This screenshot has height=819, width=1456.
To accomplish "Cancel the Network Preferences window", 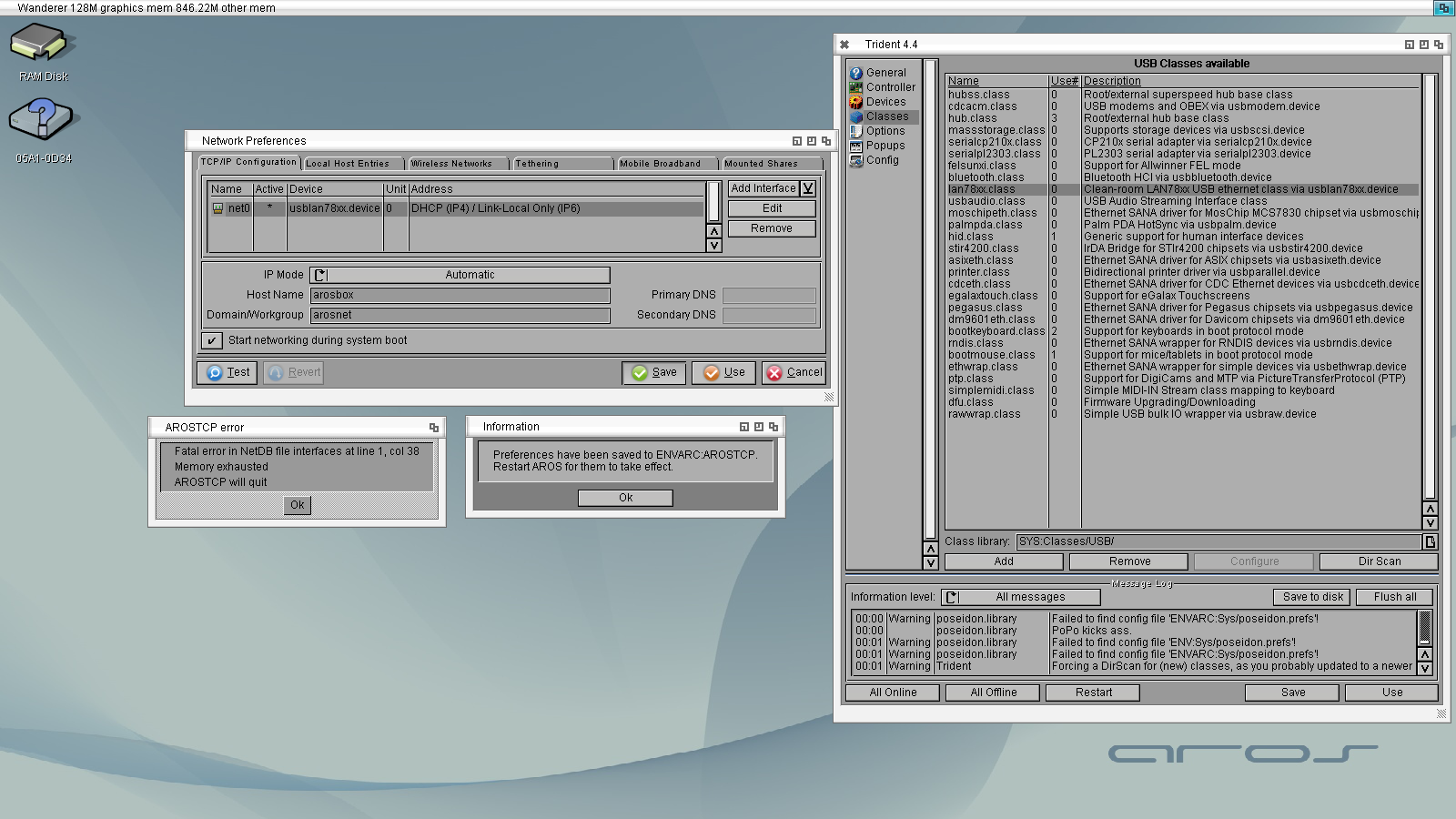I will (794, 372).
